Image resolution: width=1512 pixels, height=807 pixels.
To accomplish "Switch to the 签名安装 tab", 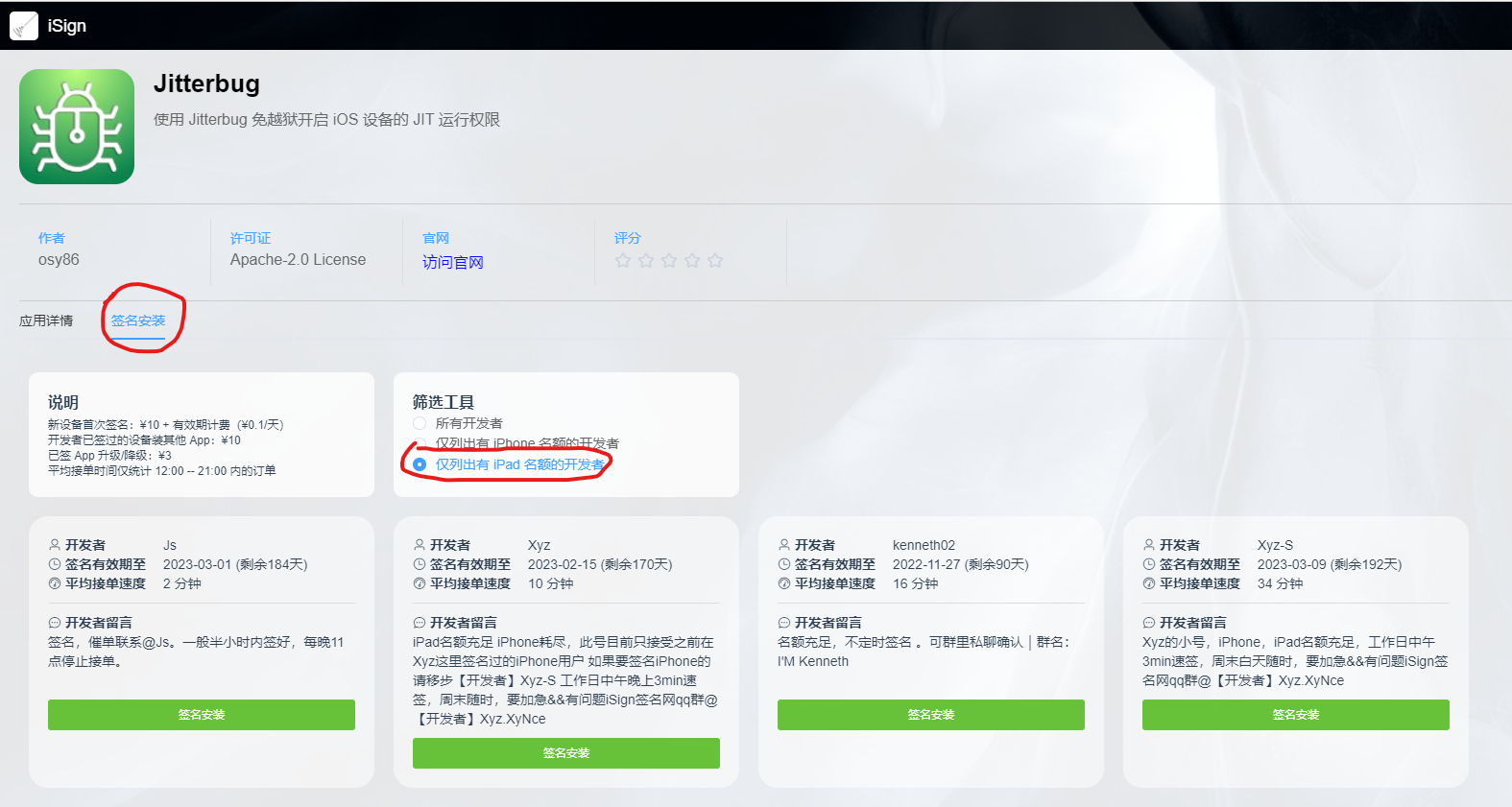I will click(x=138, y=320).
